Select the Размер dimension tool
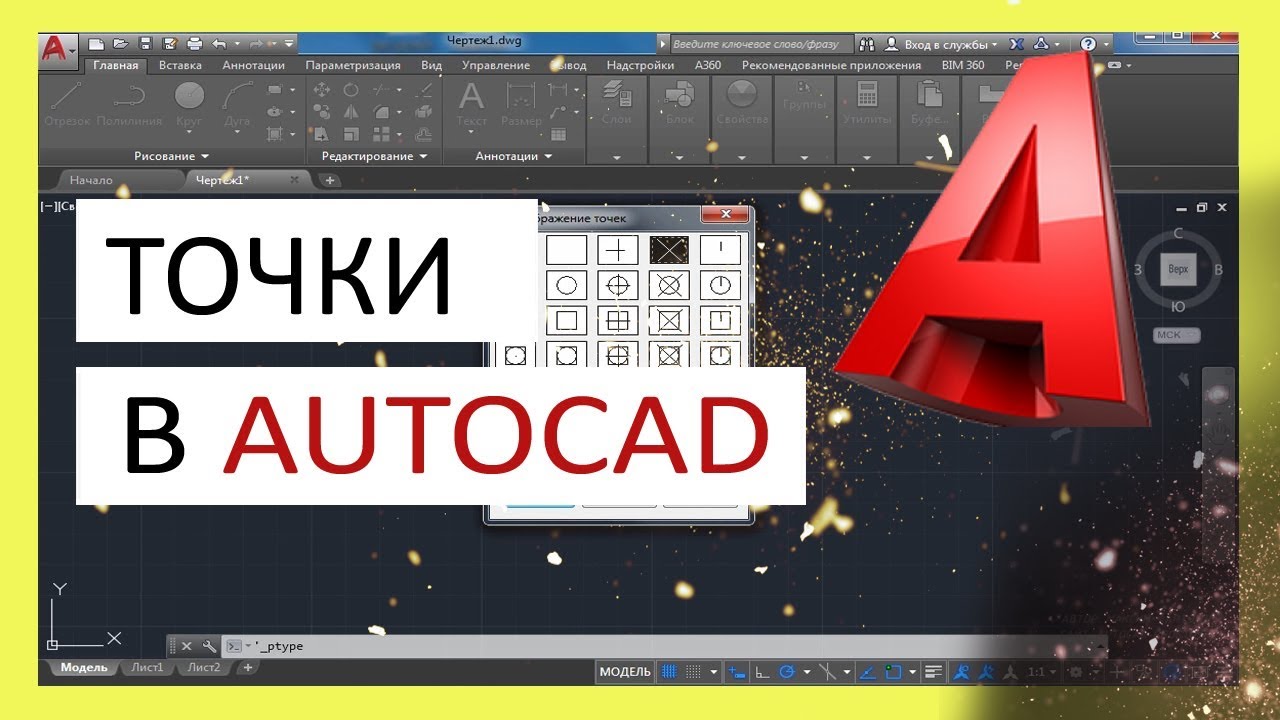 click(521, 104)
